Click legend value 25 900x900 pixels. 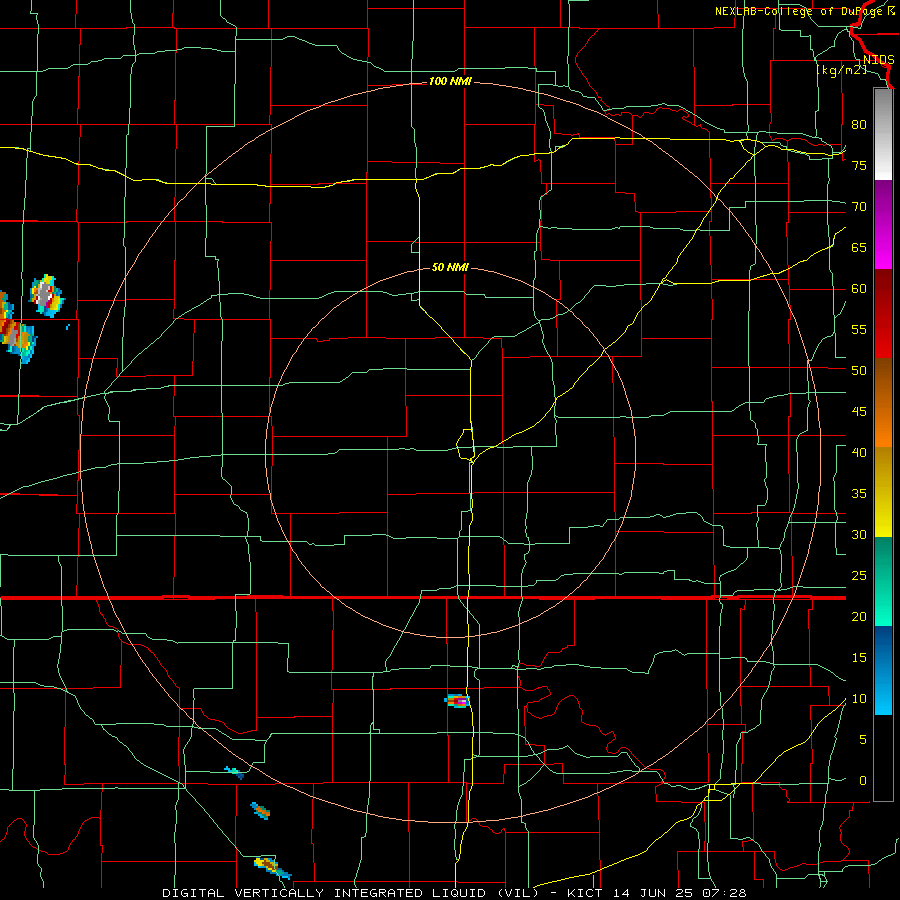(859, 576)
